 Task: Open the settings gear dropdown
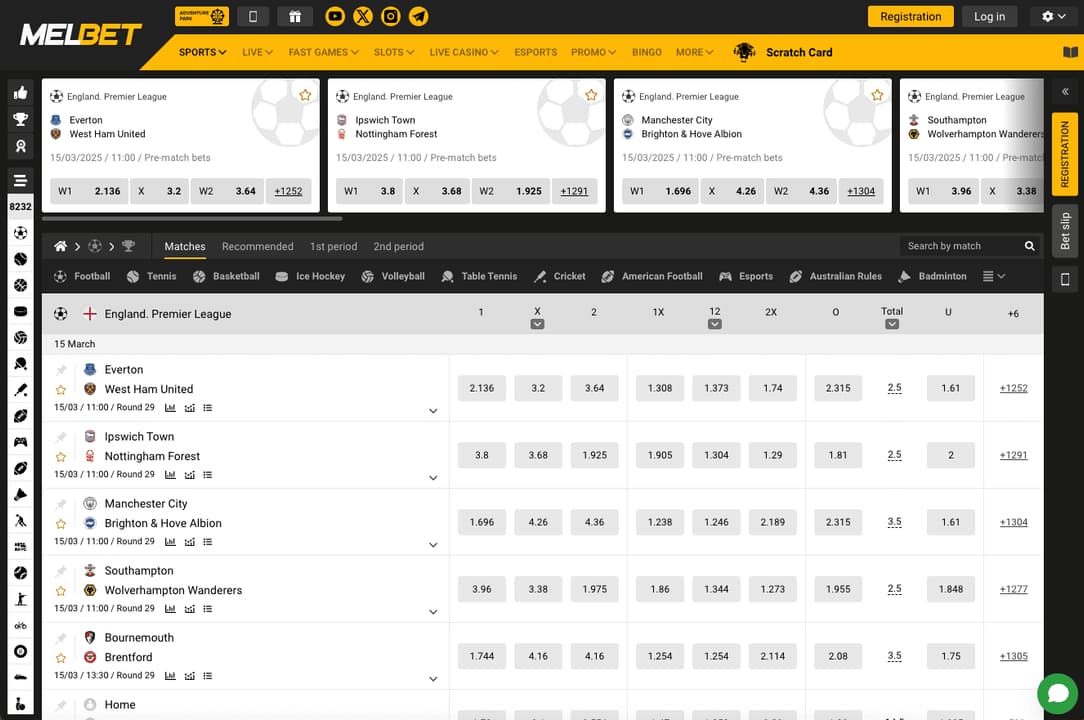(1053, 16)
